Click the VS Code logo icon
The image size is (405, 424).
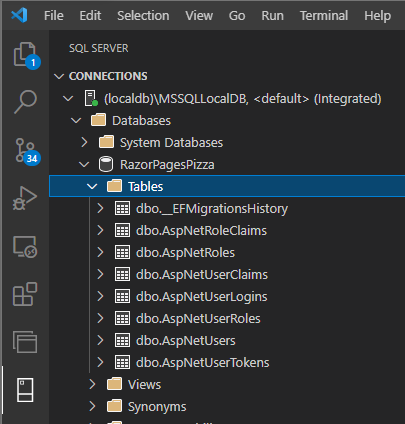pos(19,15)
